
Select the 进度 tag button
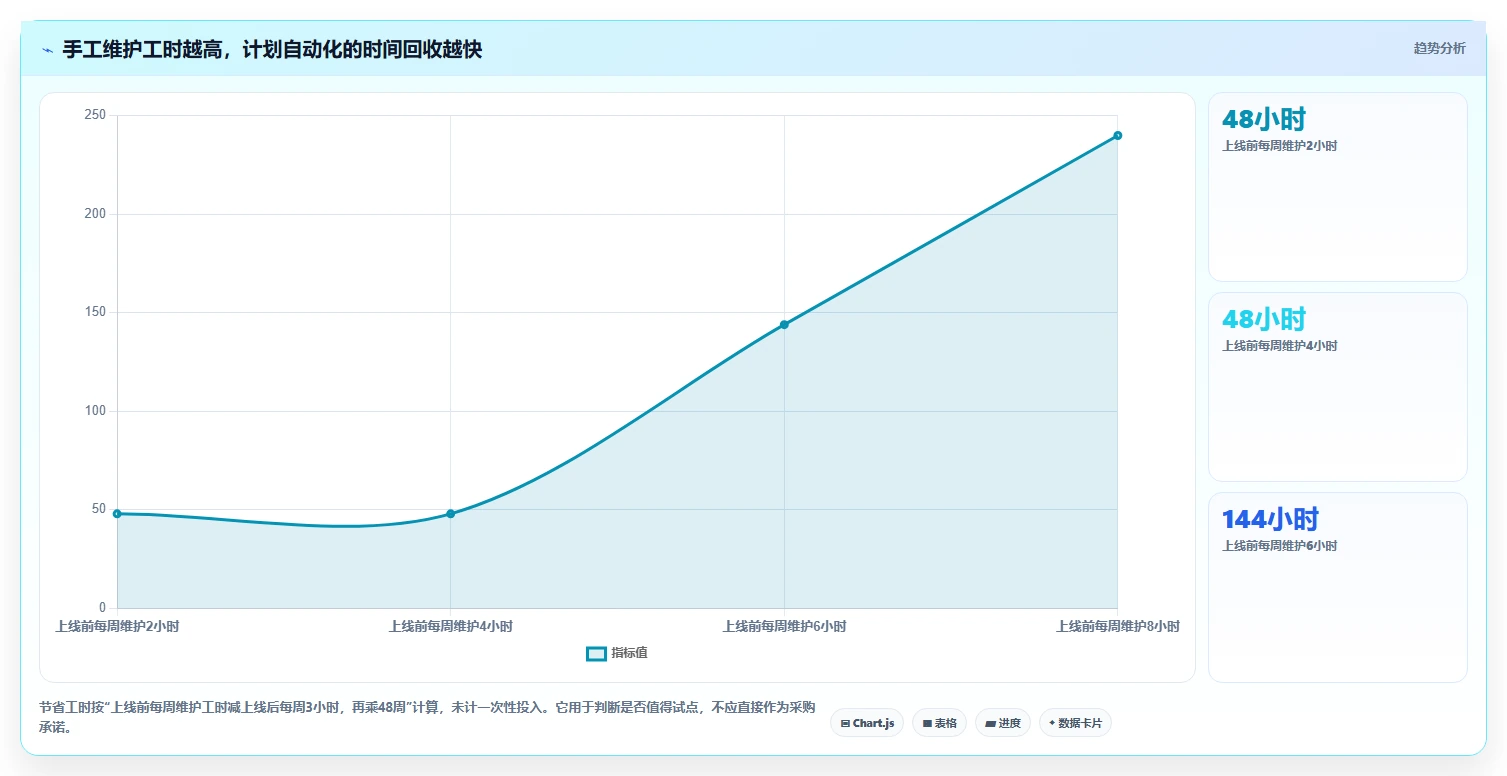(x=1003, y=723)
